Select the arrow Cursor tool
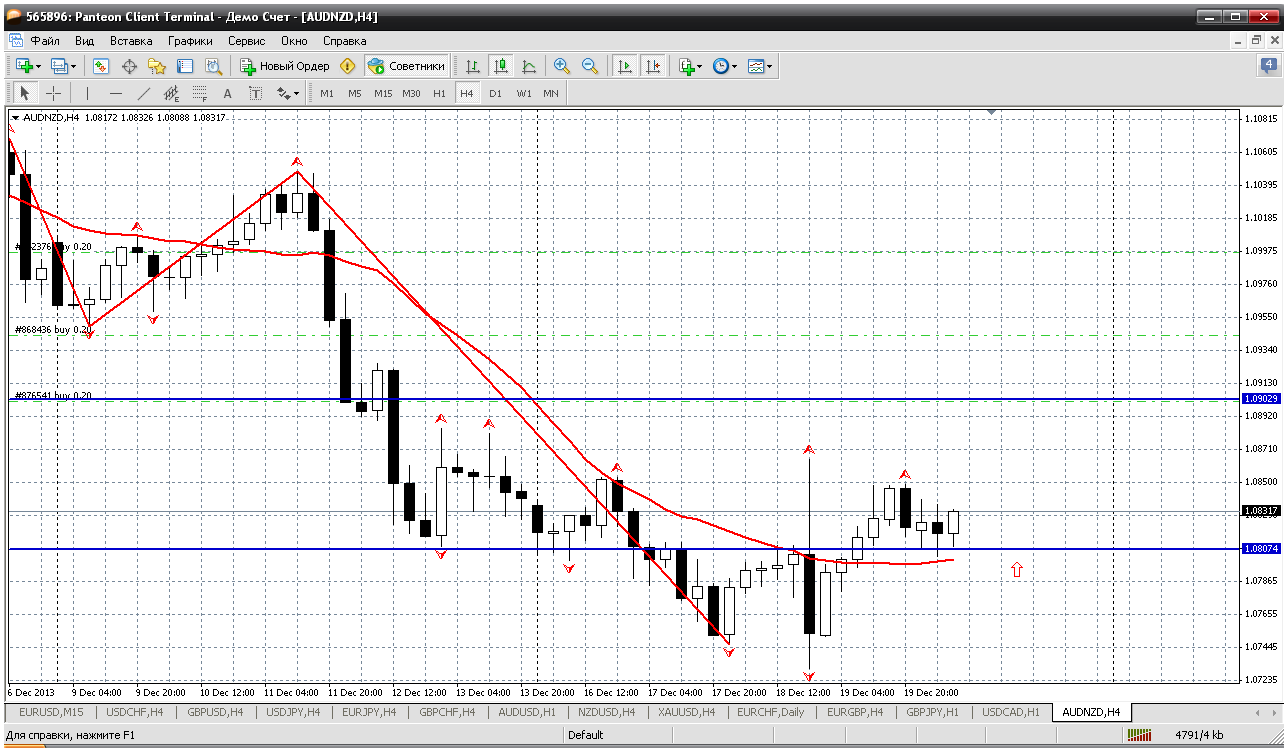 coord(25,93)
